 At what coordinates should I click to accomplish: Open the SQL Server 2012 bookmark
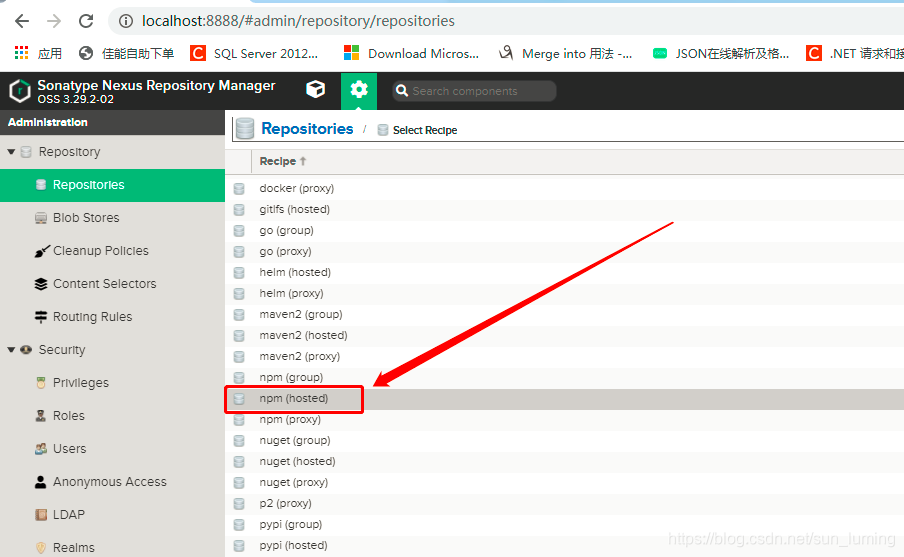point(255,54)
